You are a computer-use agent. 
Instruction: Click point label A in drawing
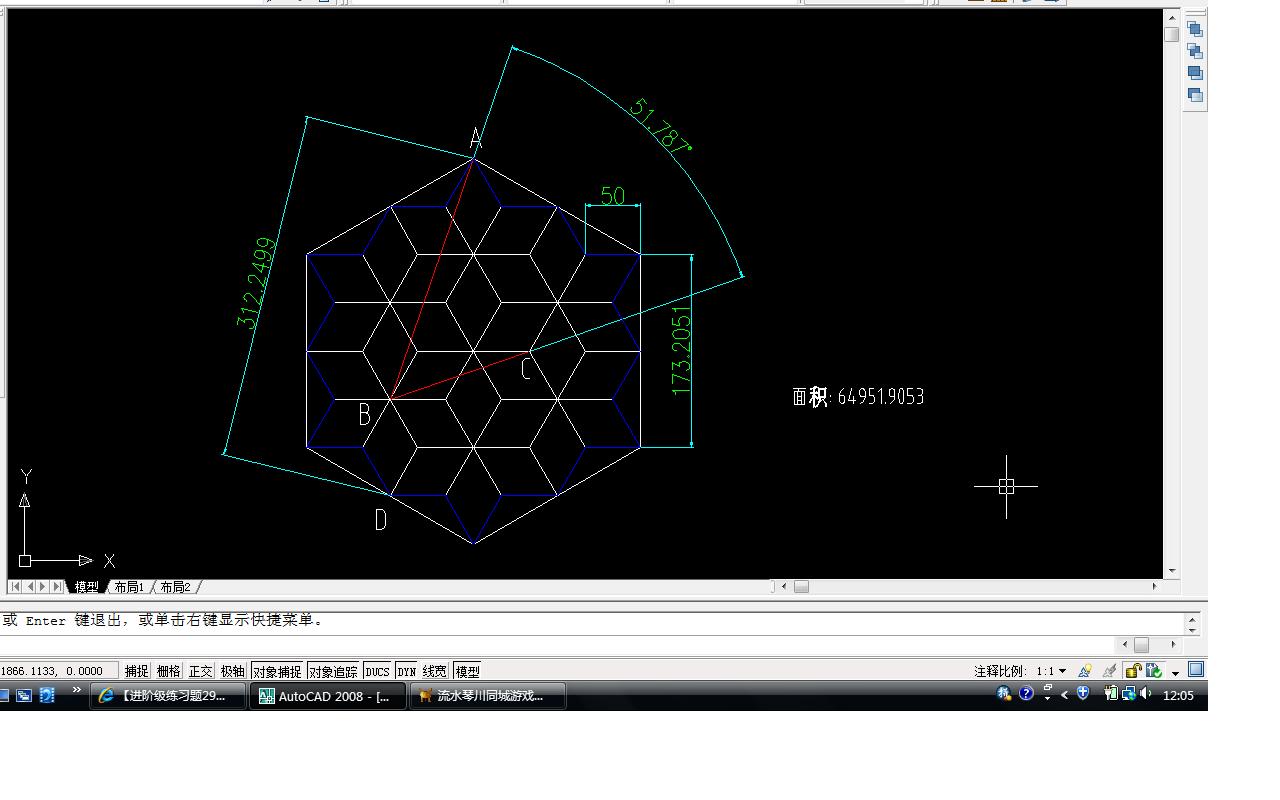pos(477,138)
